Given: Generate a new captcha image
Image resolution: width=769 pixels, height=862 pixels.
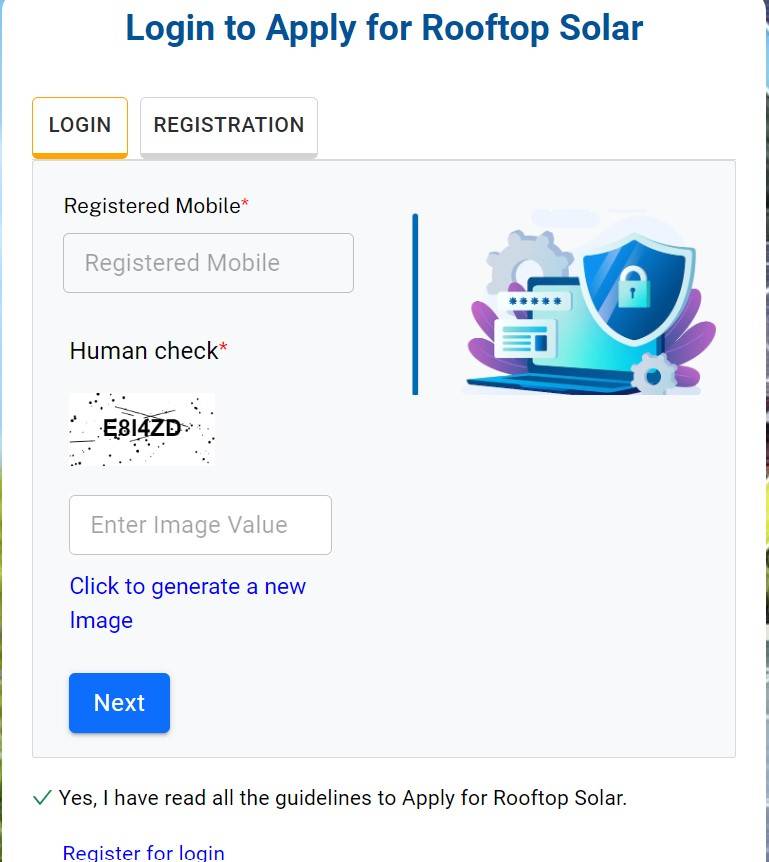Looking at the screenshot, I should [x=187, y=603].
